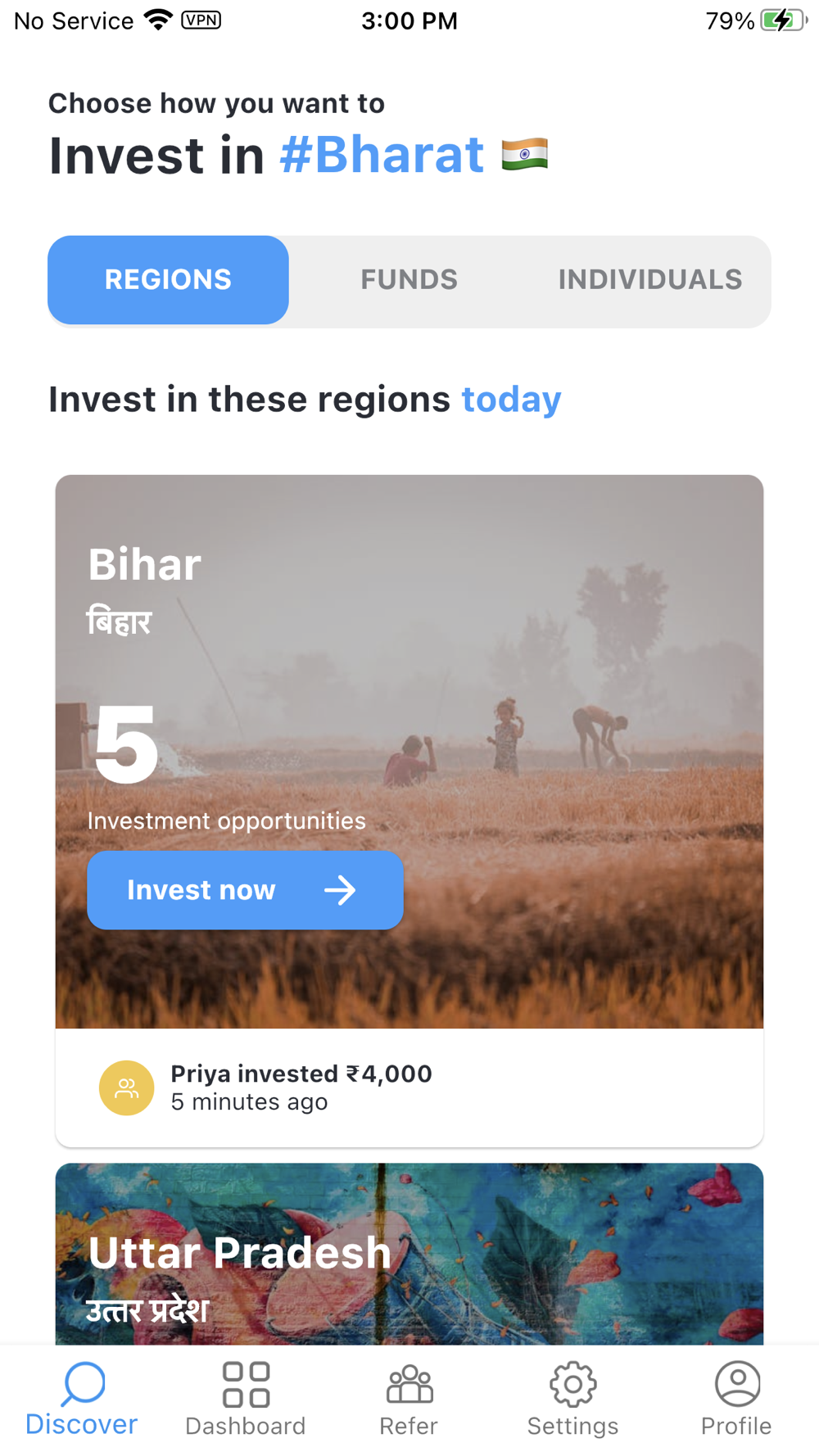Tap the VPN status indicator
This screenshot has width=819, height=1456.
click(201, 20)
